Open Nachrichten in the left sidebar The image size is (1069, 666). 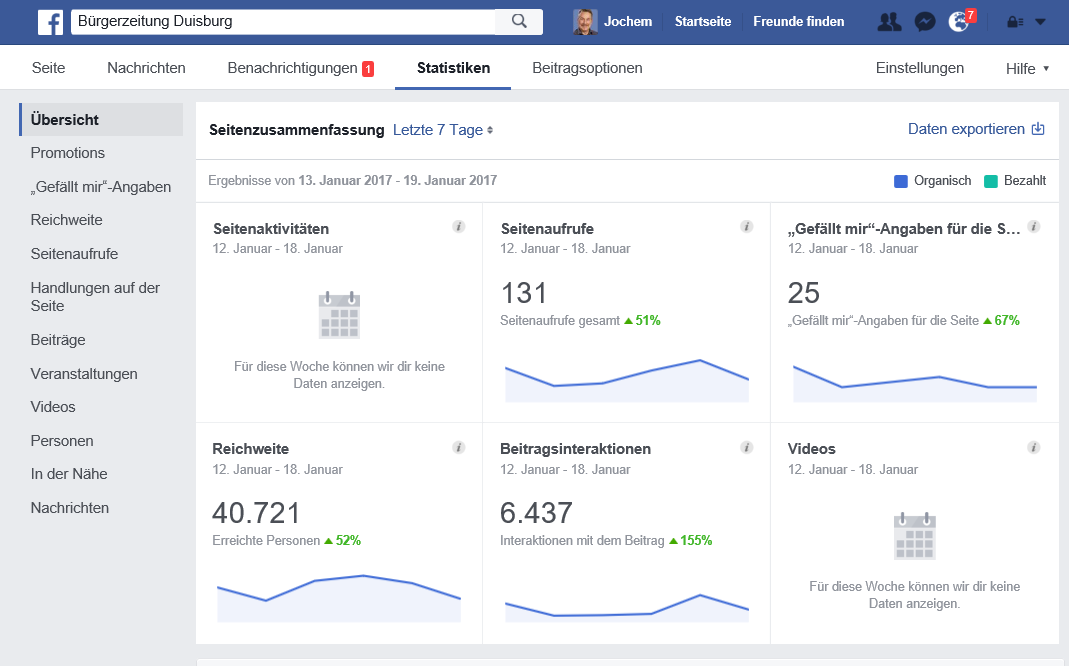coord(70,508)
